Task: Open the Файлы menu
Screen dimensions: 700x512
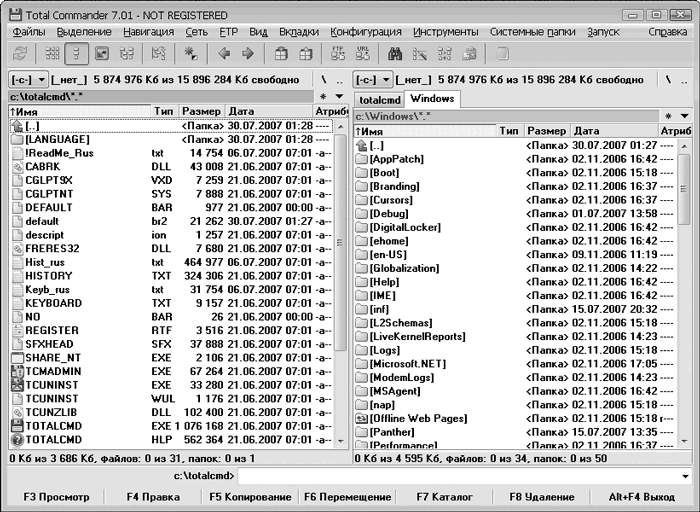Action: point(29,32)
